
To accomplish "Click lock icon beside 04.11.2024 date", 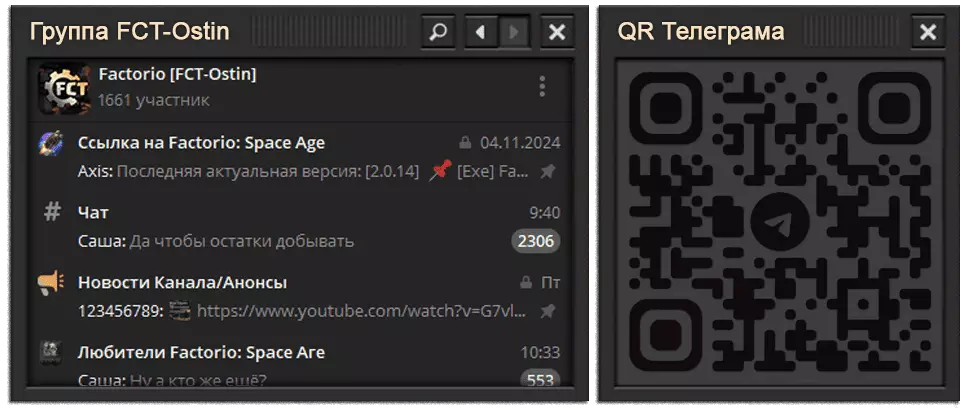I will coord(465,143).
